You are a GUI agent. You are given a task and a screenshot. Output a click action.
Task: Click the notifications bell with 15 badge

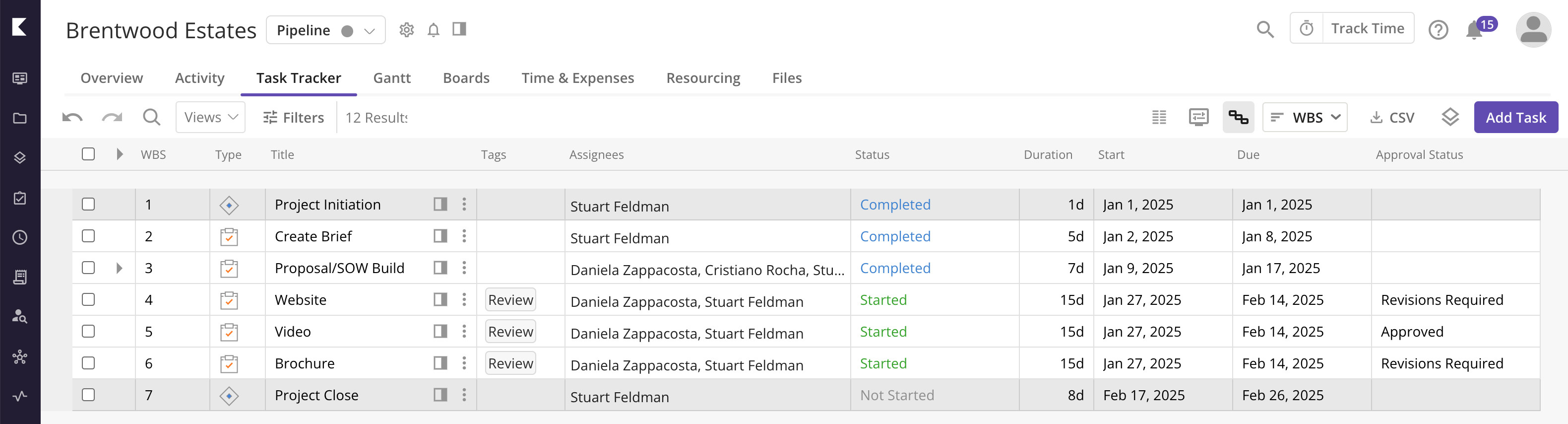(x=1474, y=30)
